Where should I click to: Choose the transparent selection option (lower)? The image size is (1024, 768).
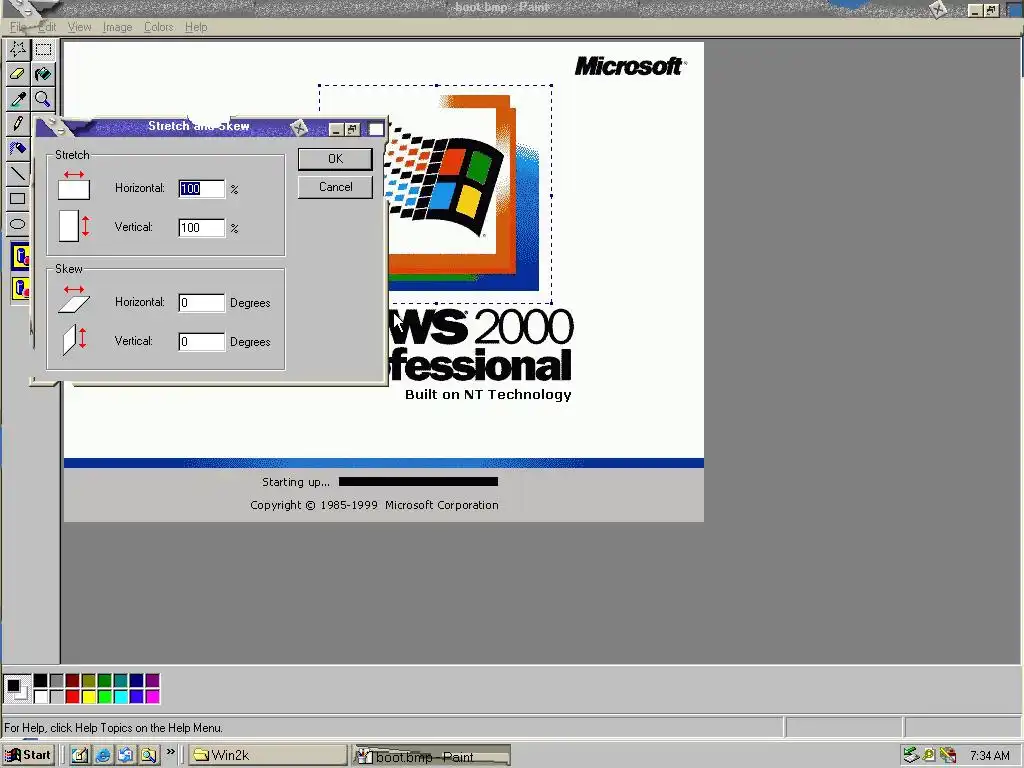click(21, 288)
